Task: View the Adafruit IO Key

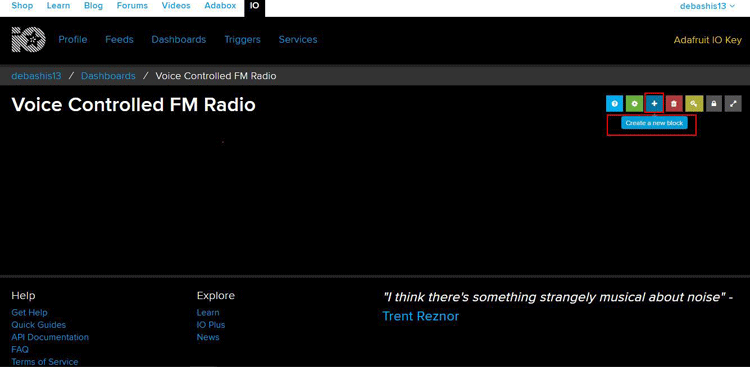Action: (x=707, y=40)
